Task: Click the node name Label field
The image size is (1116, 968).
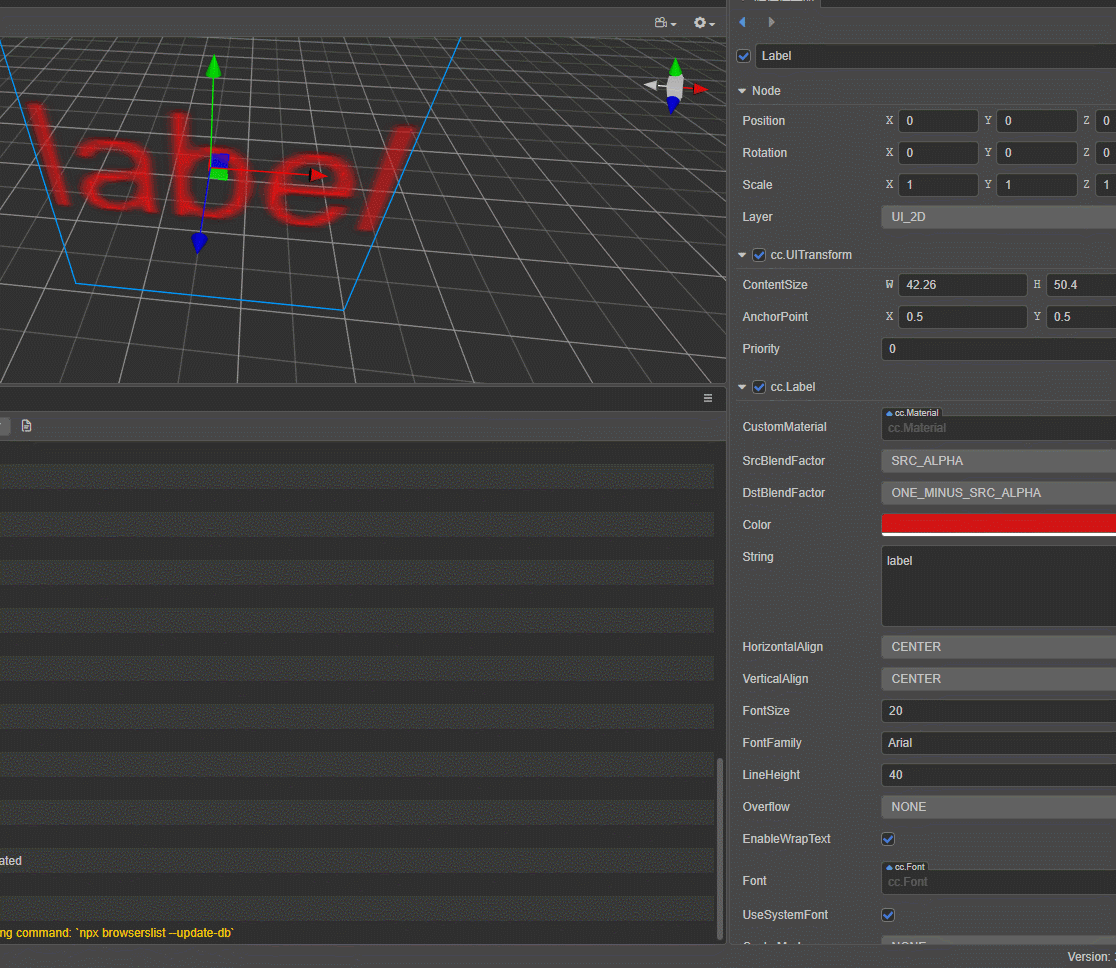Action: 935,56
